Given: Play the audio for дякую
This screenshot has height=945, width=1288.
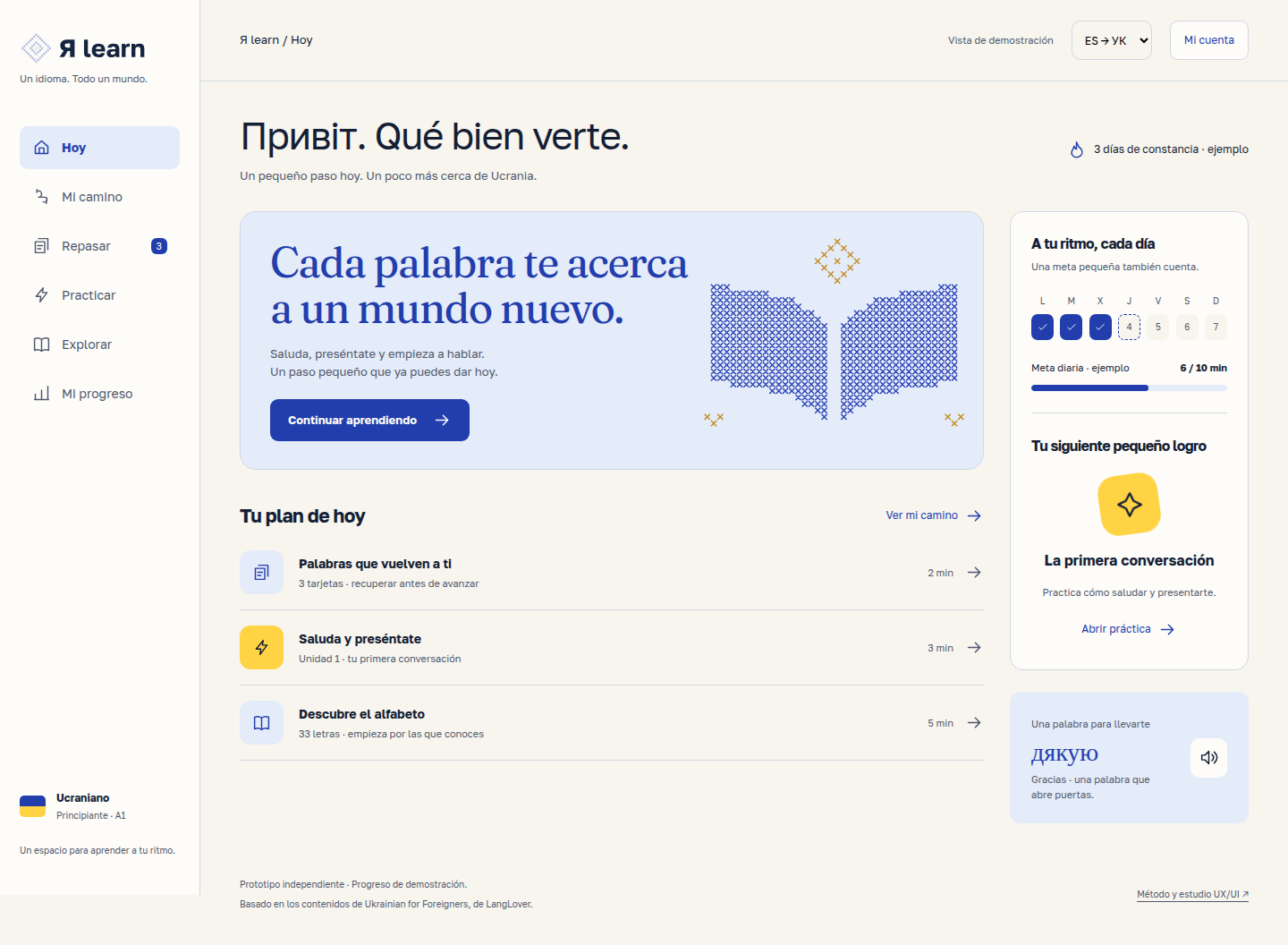Looking at the screenshot, I should pos(1209,758).
